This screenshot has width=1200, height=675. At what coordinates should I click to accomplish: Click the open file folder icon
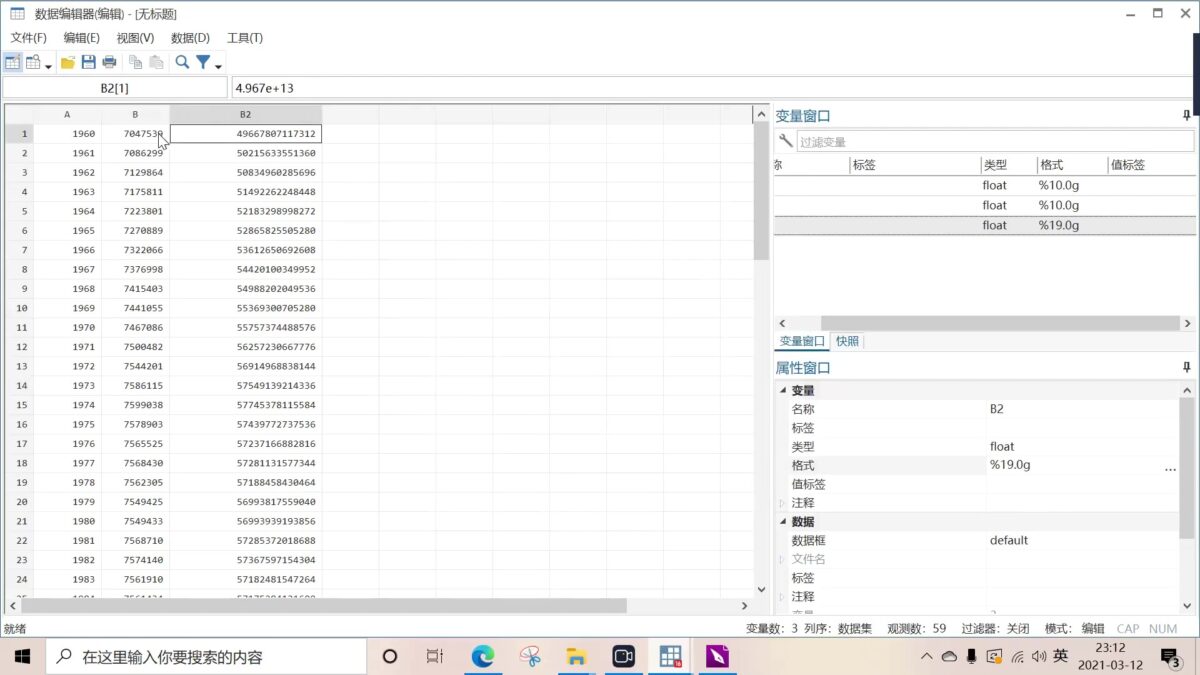[68, 62]
